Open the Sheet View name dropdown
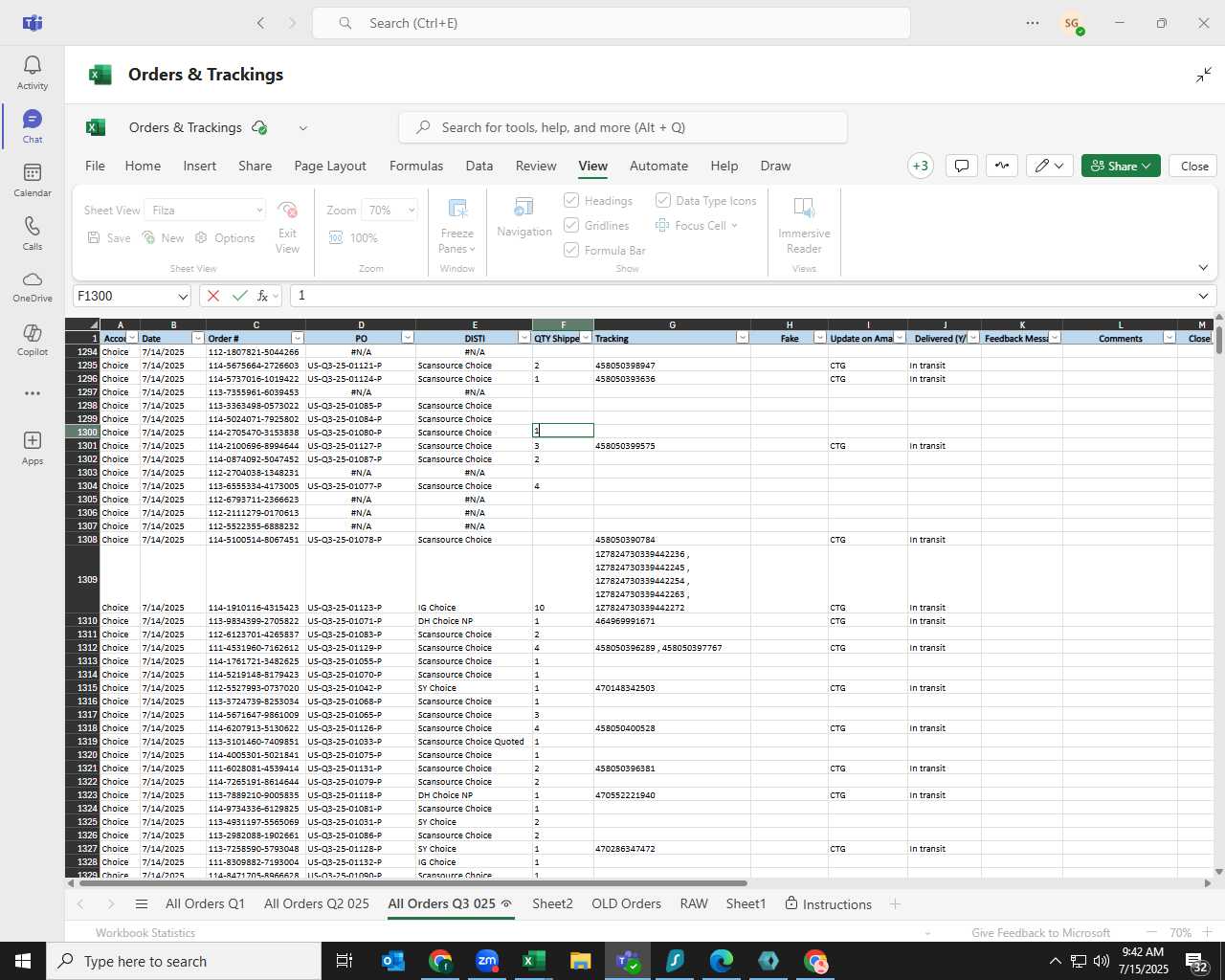Screen dimensions: 1225x980 [258, 211]
